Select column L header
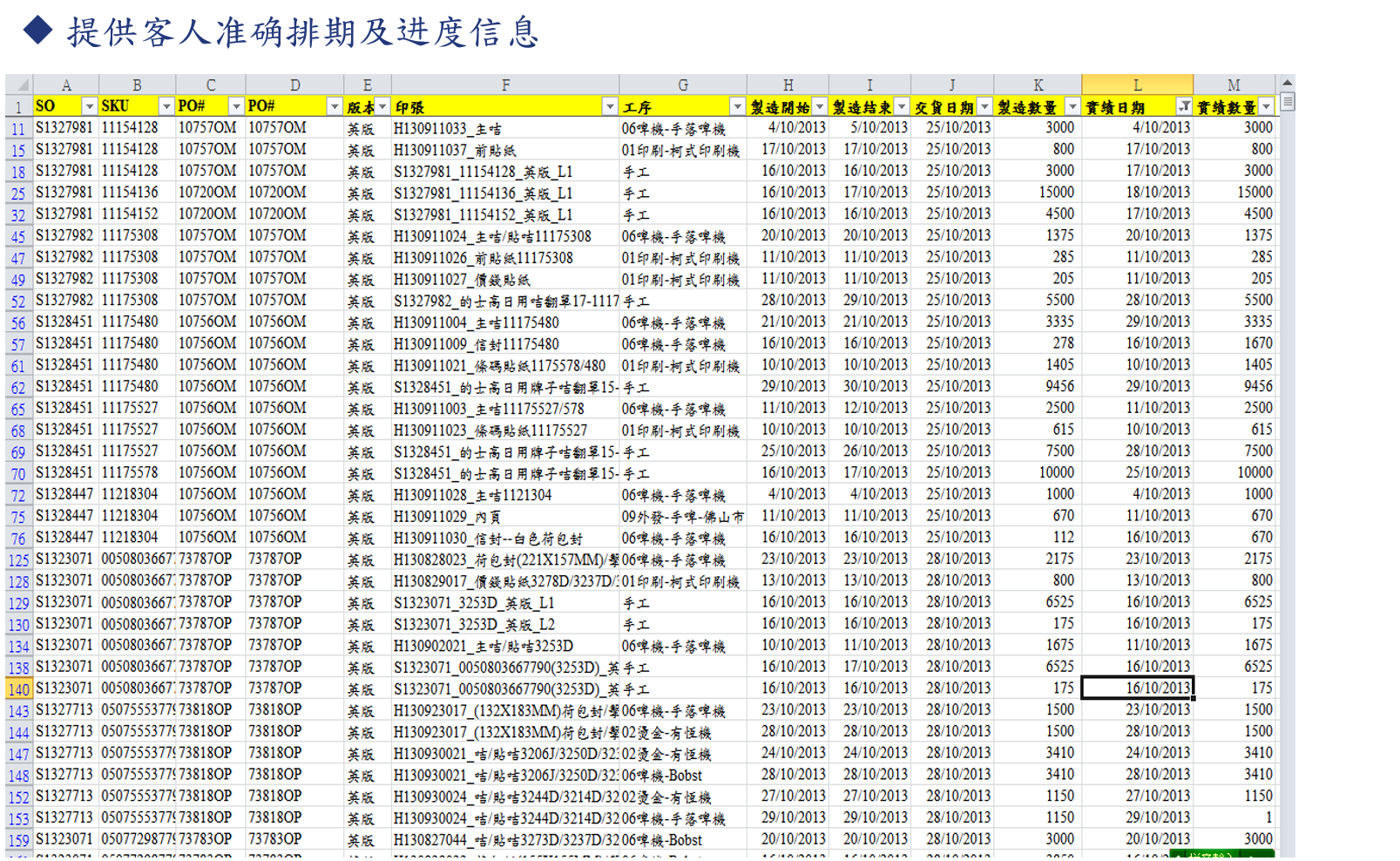The width and height of the screenshot is (1400, 861). pyautogui.click(x=1137, y=85)
